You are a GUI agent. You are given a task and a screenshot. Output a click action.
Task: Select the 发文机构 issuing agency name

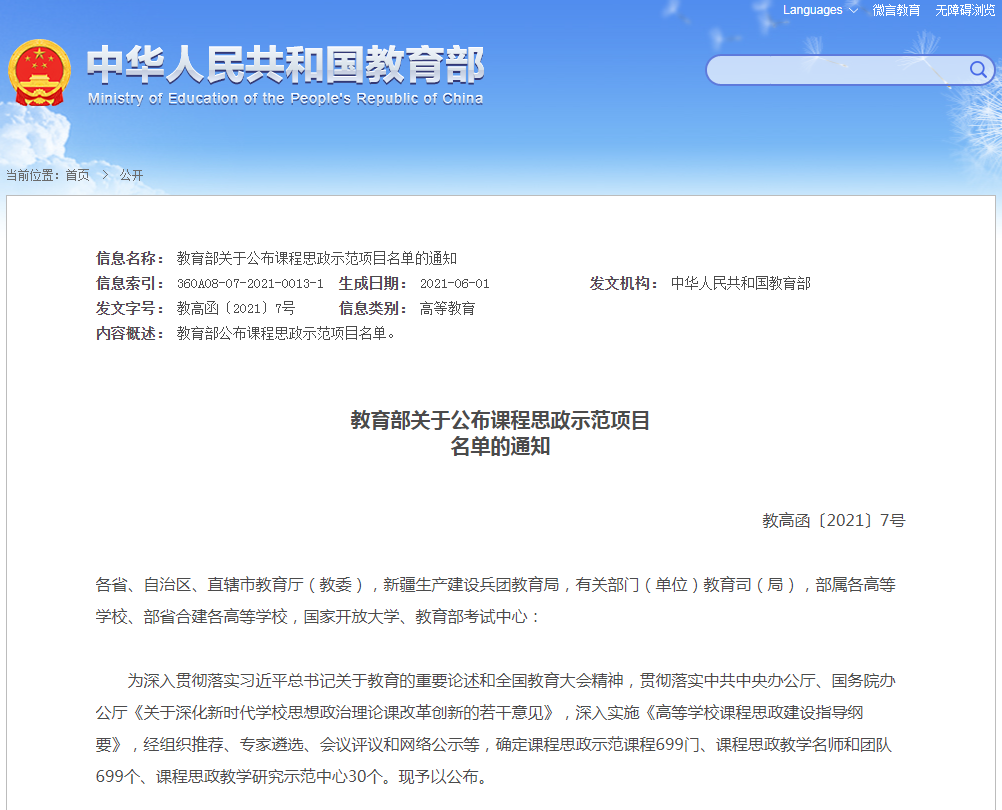click(x=742, y=282)
